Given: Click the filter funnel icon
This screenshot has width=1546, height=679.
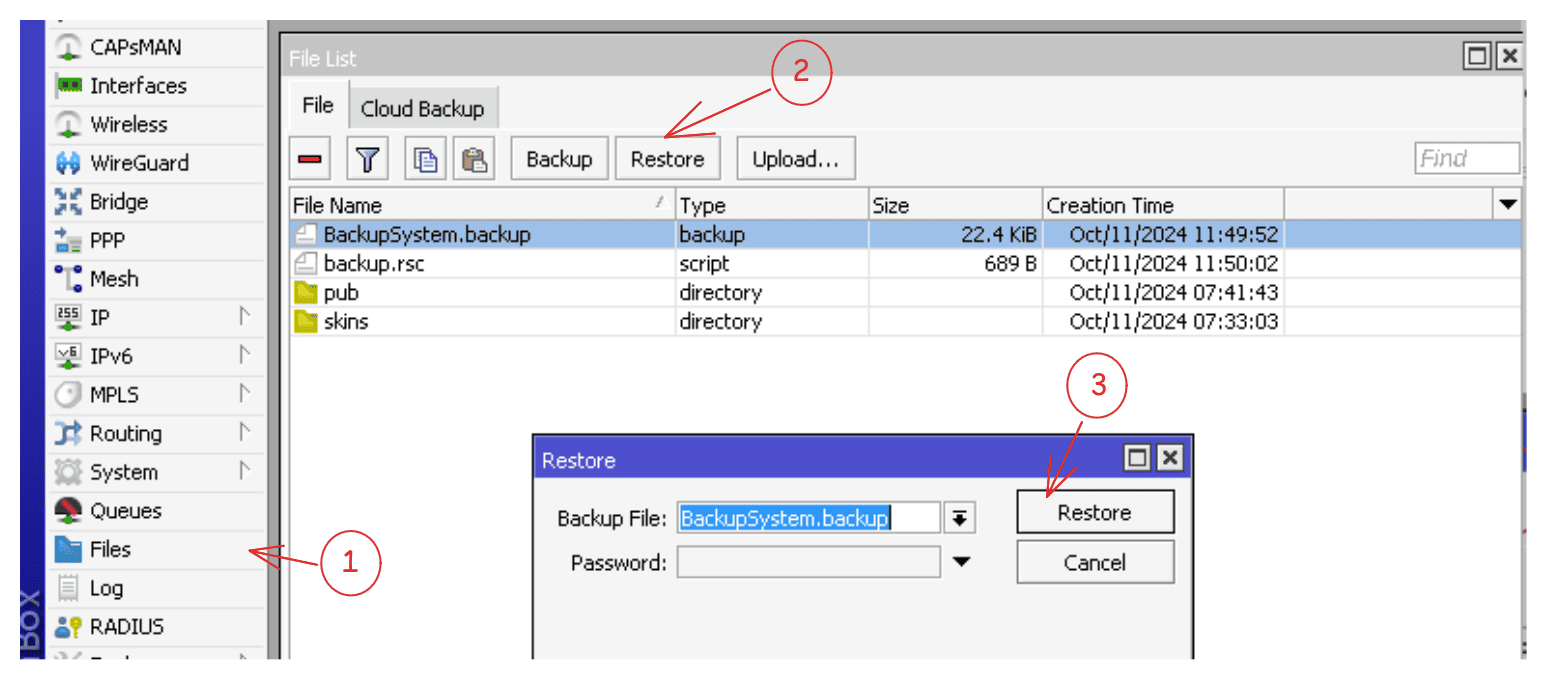Looking at the screenshot, I should (368, 159).
